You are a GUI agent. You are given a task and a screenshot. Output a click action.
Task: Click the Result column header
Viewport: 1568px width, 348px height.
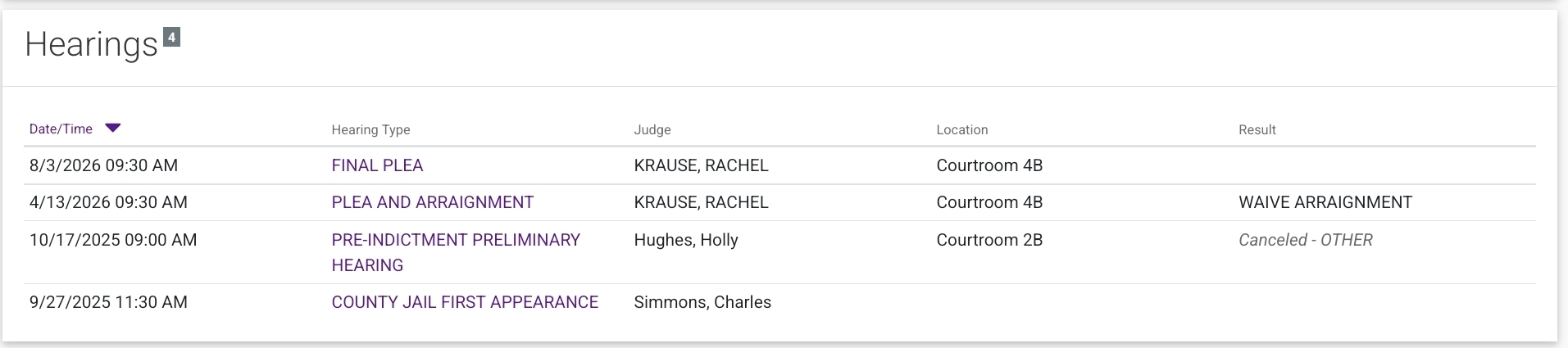1257,130
